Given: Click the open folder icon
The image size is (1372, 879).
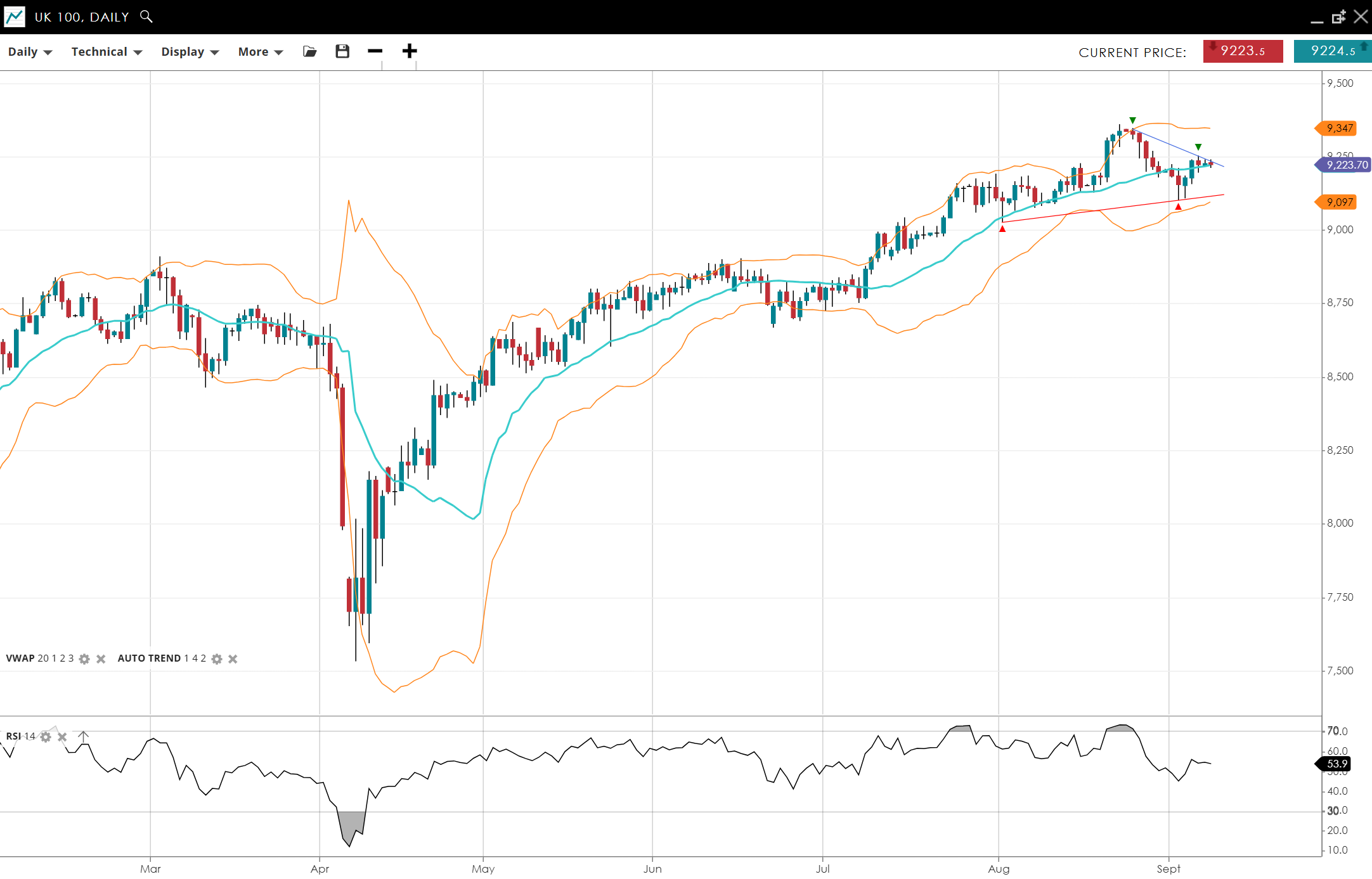Looking at the screenshot, I should pyautogui.click(x=309, y=51).
